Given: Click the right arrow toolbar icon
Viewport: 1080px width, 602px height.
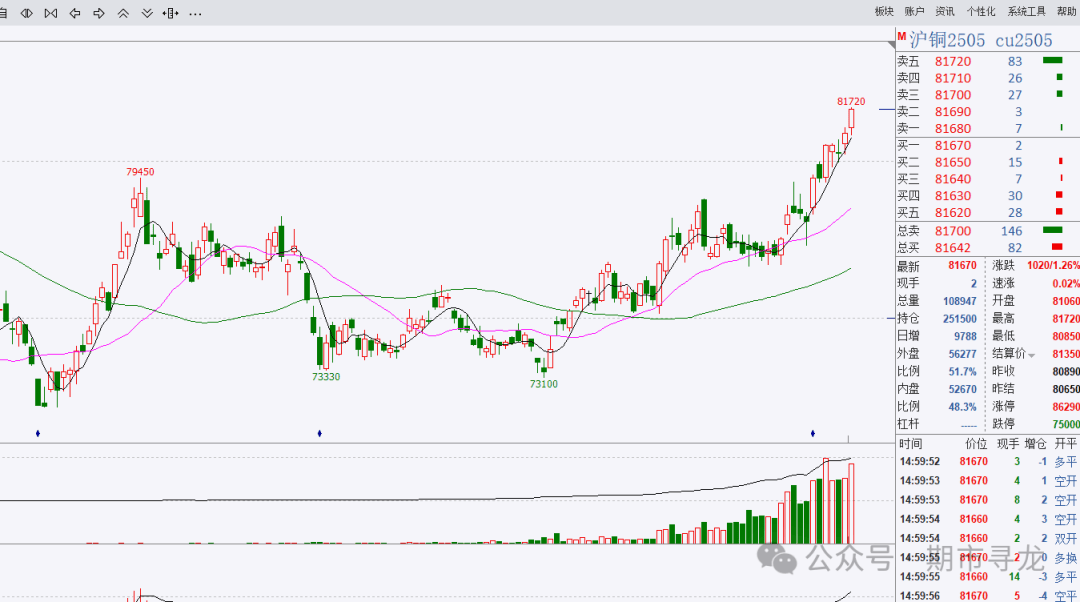Looking at the screenshot, I should pos(99,13).
